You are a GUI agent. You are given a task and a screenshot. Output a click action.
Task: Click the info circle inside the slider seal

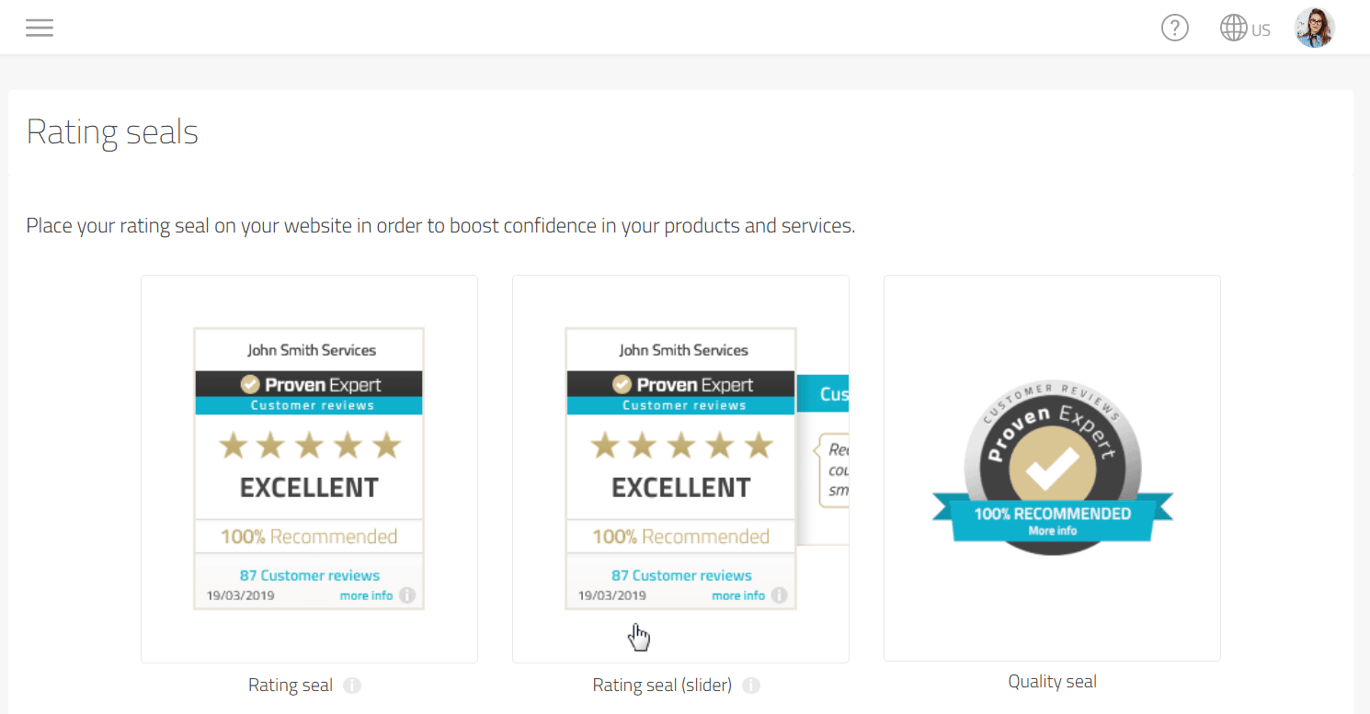click(779, 594)
